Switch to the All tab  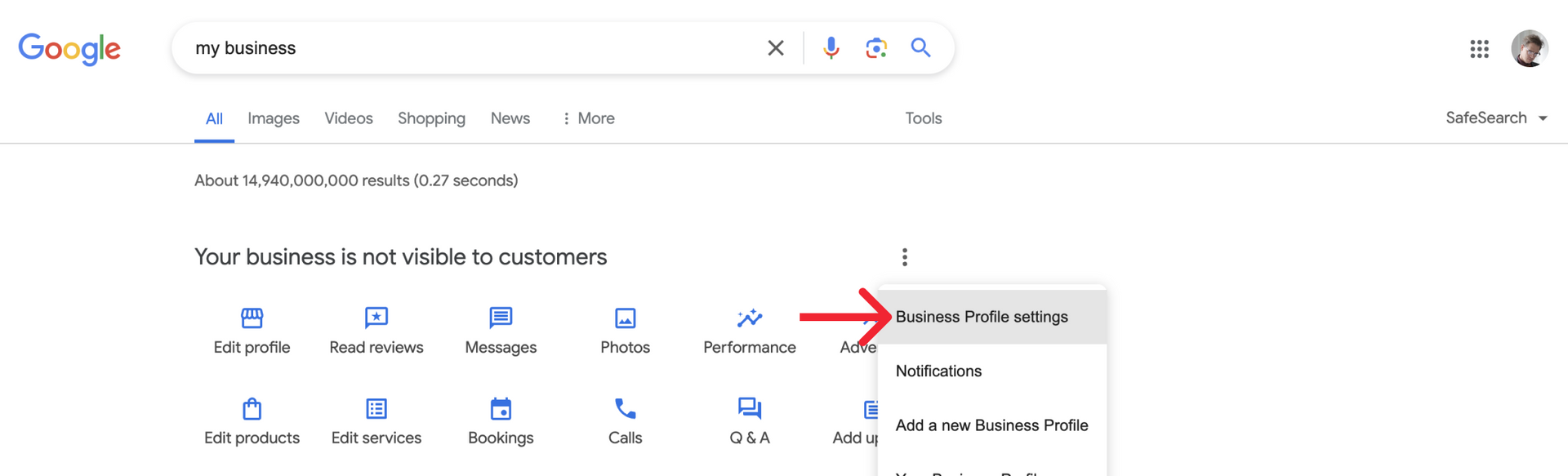click(x=214, y=118)
